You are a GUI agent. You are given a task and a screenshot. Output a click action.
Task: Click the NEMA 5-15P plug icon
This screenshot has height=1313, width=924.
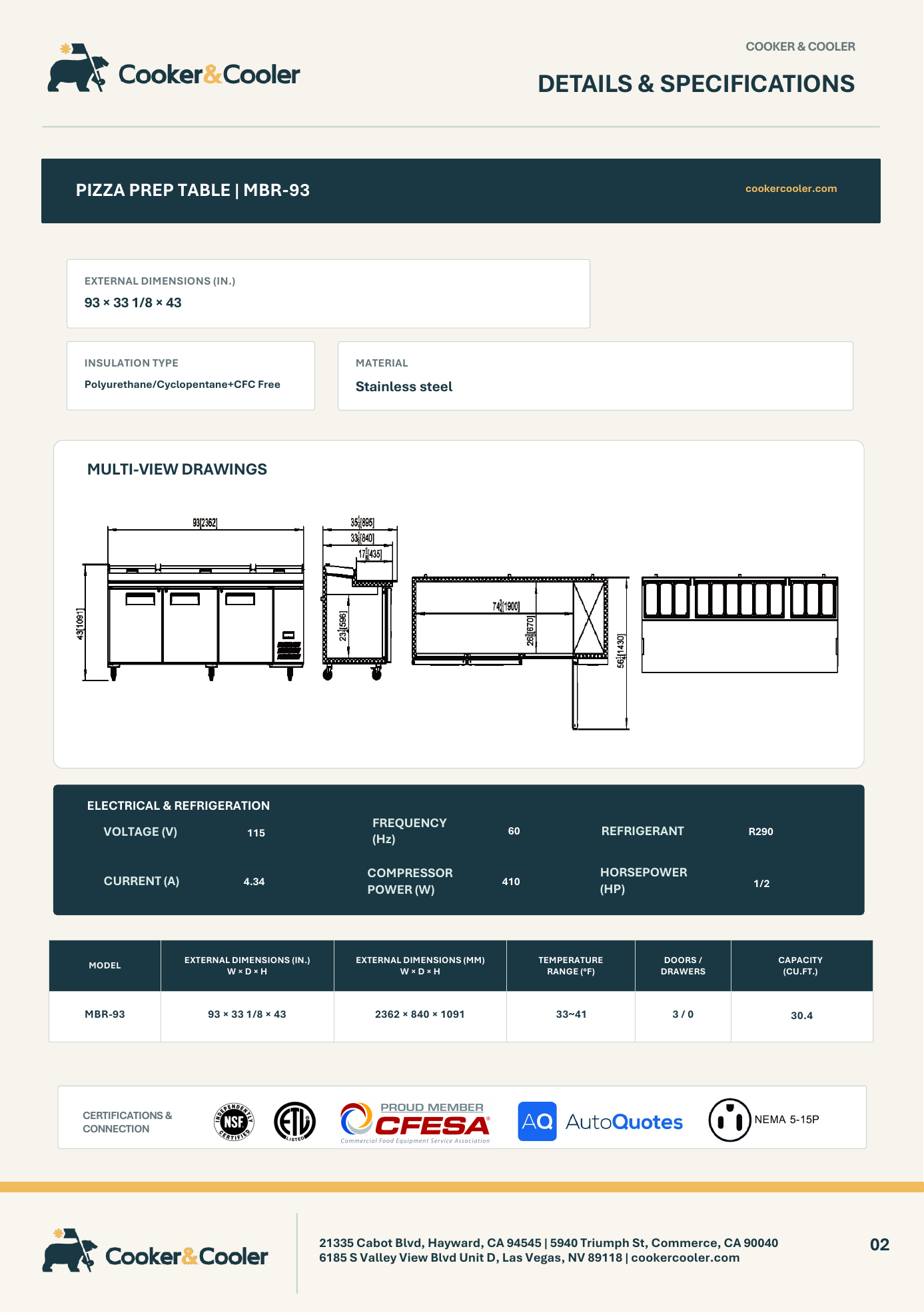(729, 1120)
